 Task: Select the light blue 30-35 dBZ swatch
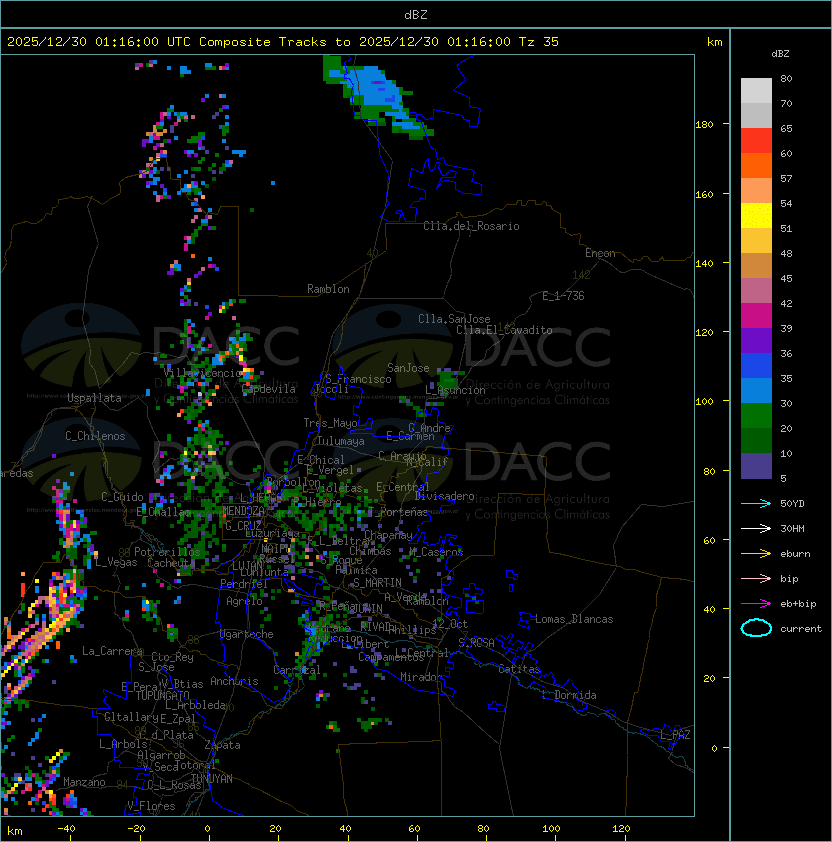(x=756, y=390)
